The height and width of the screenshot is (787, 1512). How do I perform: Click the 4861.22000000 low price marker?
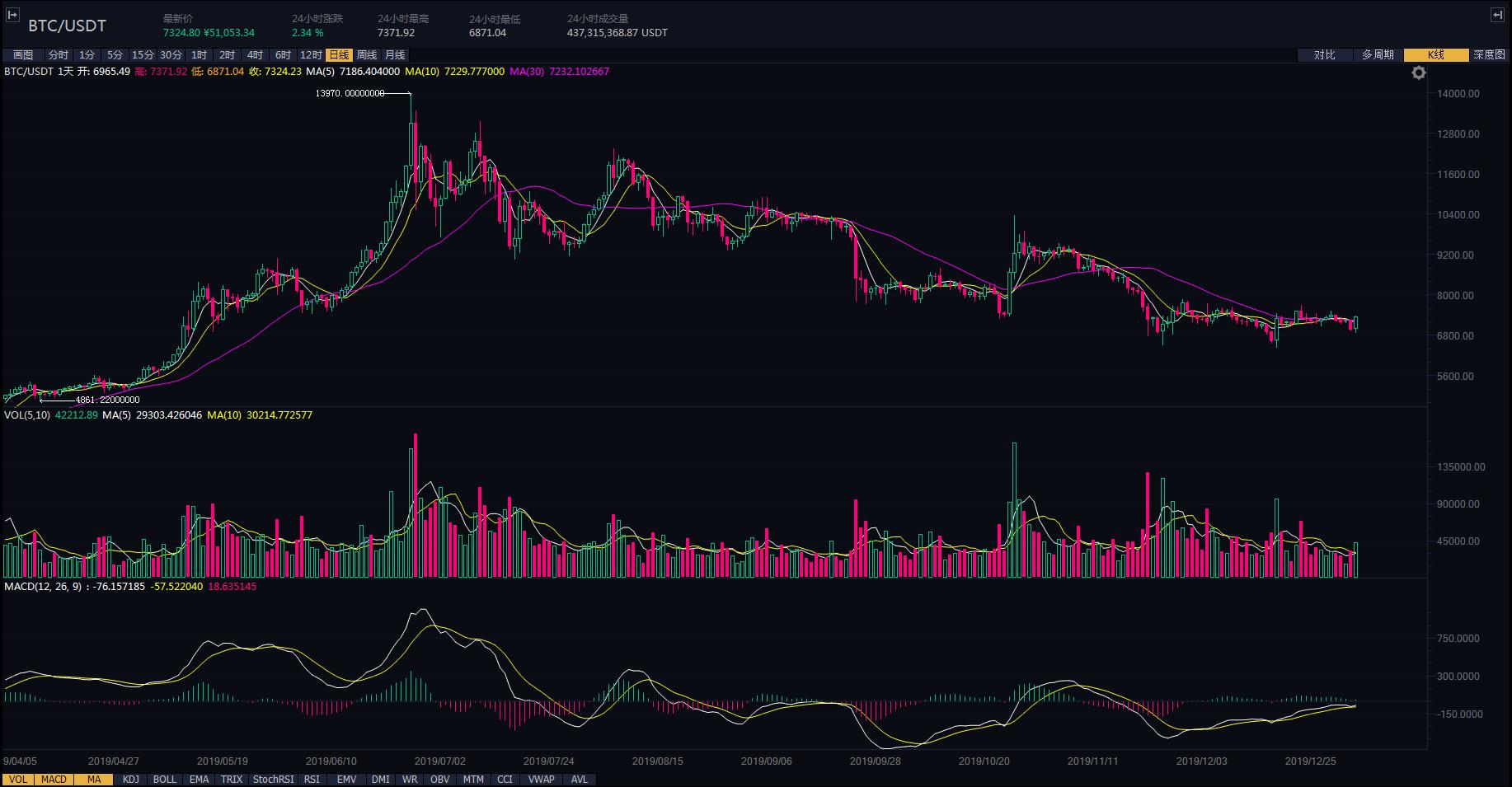coord(107,400)
